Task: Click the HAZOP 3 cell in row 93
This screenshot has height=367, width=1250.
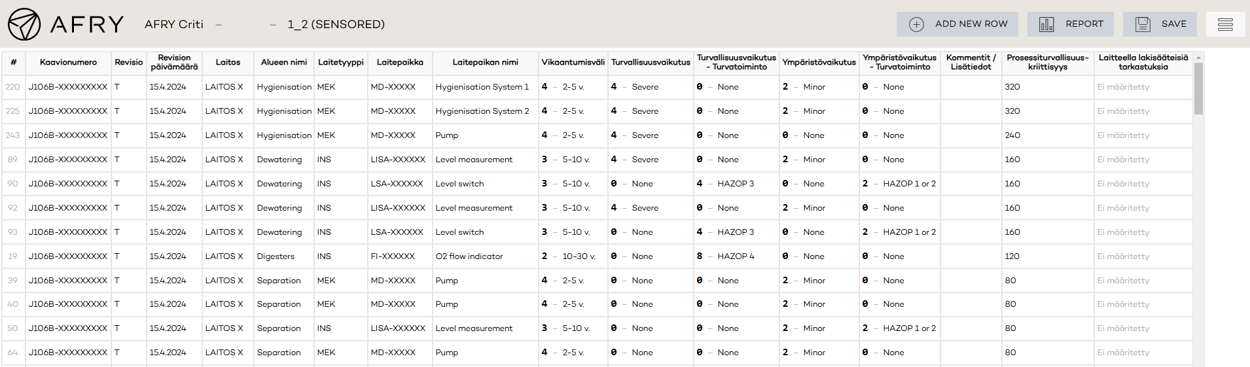Action: coord(736,232)
